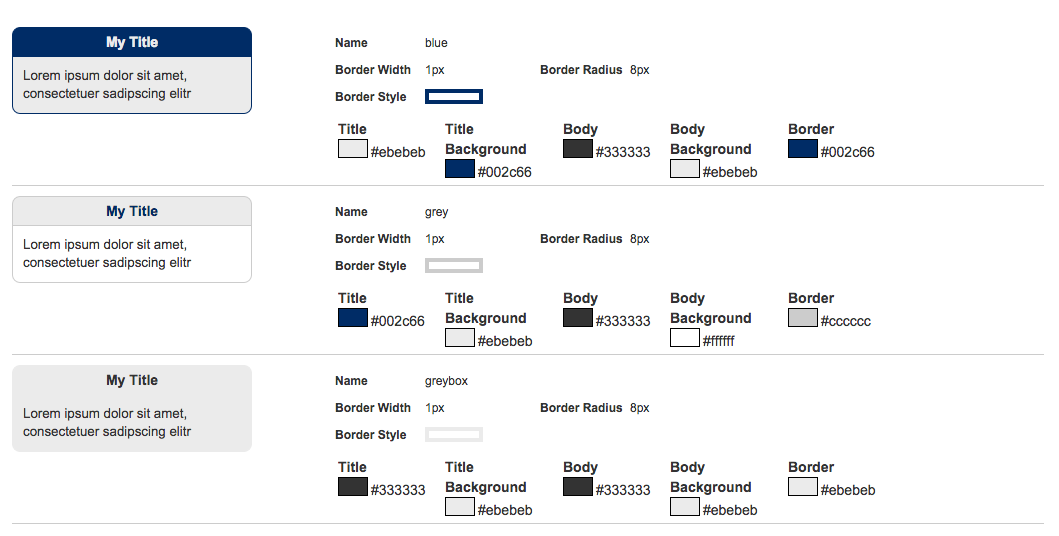Click the grey theme Border Style sample
Image resolution: width=1059 pixels, height=536 pixels.
[454, 265]
